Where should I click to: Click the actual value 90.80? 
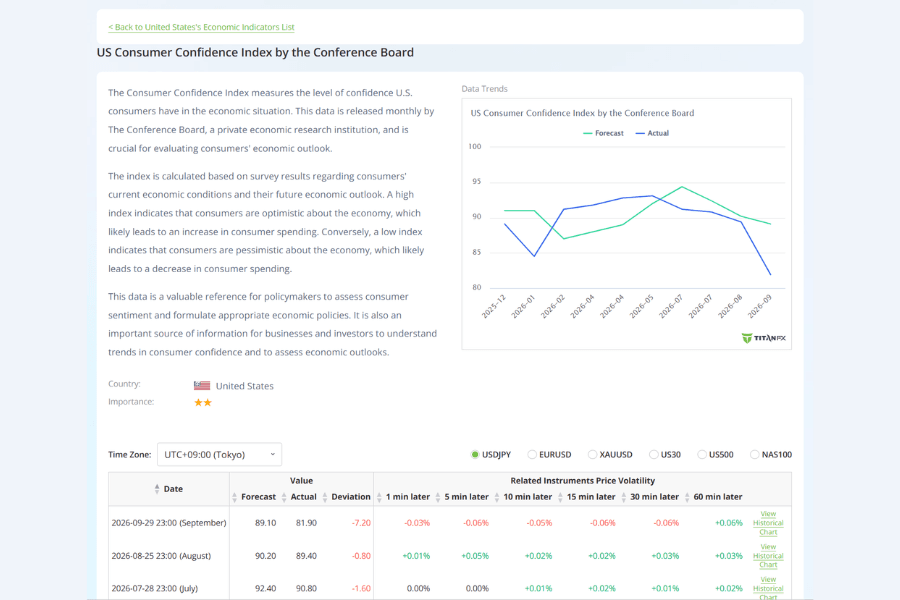[306, 589]
